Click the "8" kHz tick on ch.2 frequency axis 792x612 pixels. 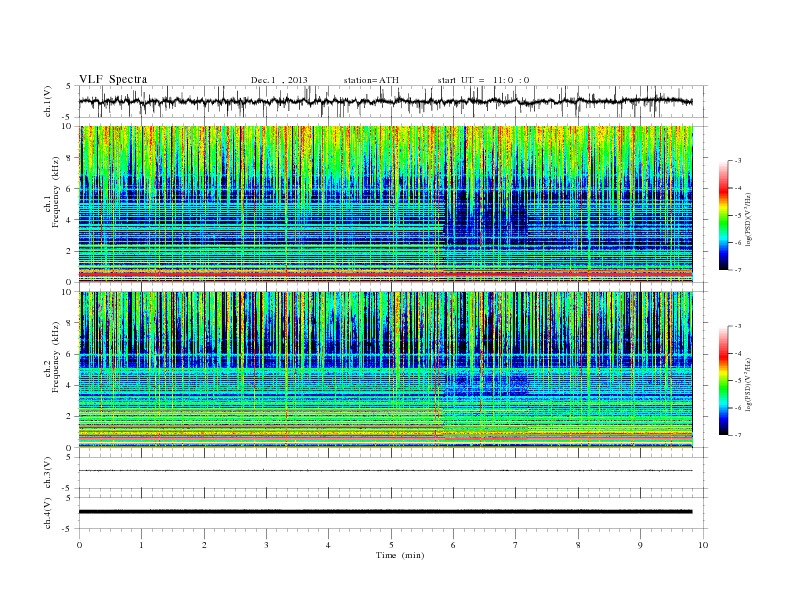click(69, 323)
